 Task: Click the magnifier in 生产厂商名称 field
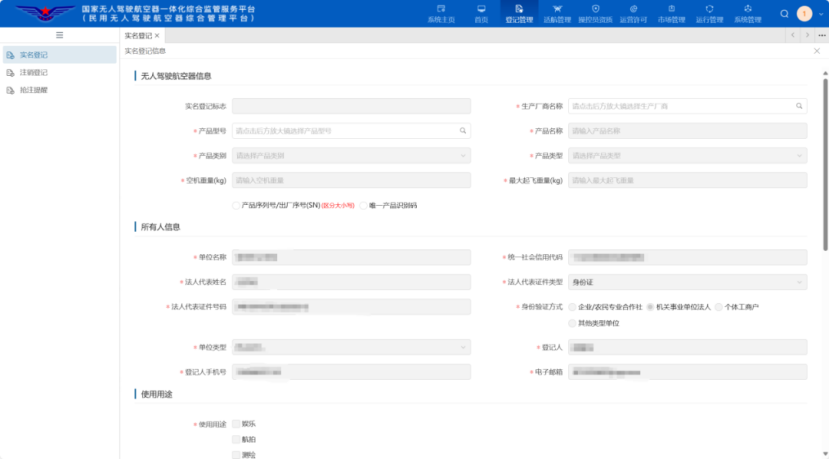[x=800, y=105]
